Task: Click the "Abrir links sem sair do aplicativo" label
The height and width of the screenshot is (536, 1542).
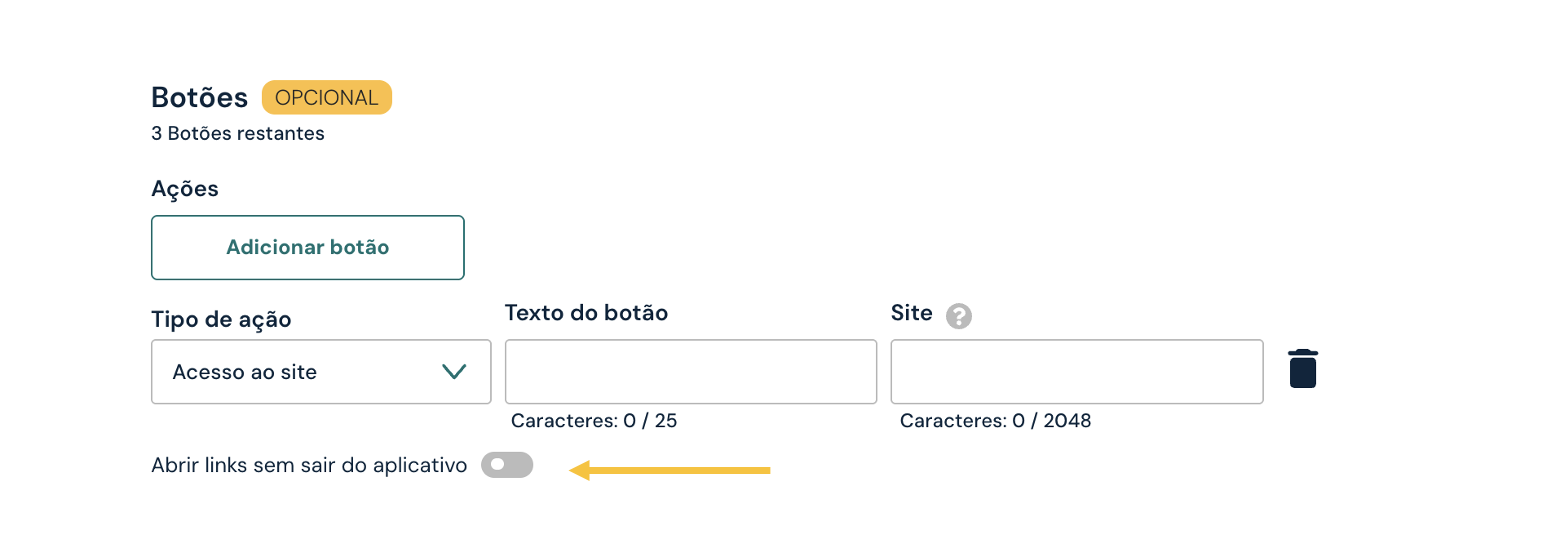Action: click(x=309, y=465)
